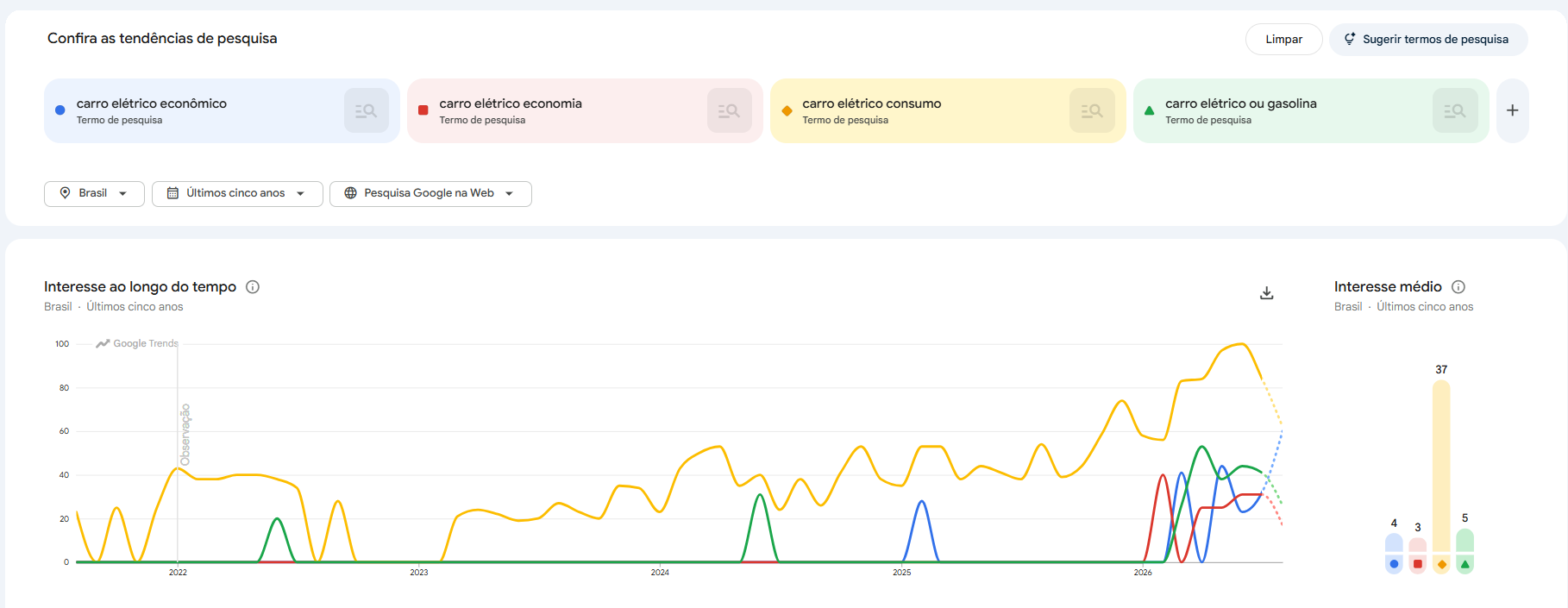Viewport: 1568px width, 608px height.
Task: Open explore icon for carro elétrico ou gasolina
Action: [x=1455, y=110]
